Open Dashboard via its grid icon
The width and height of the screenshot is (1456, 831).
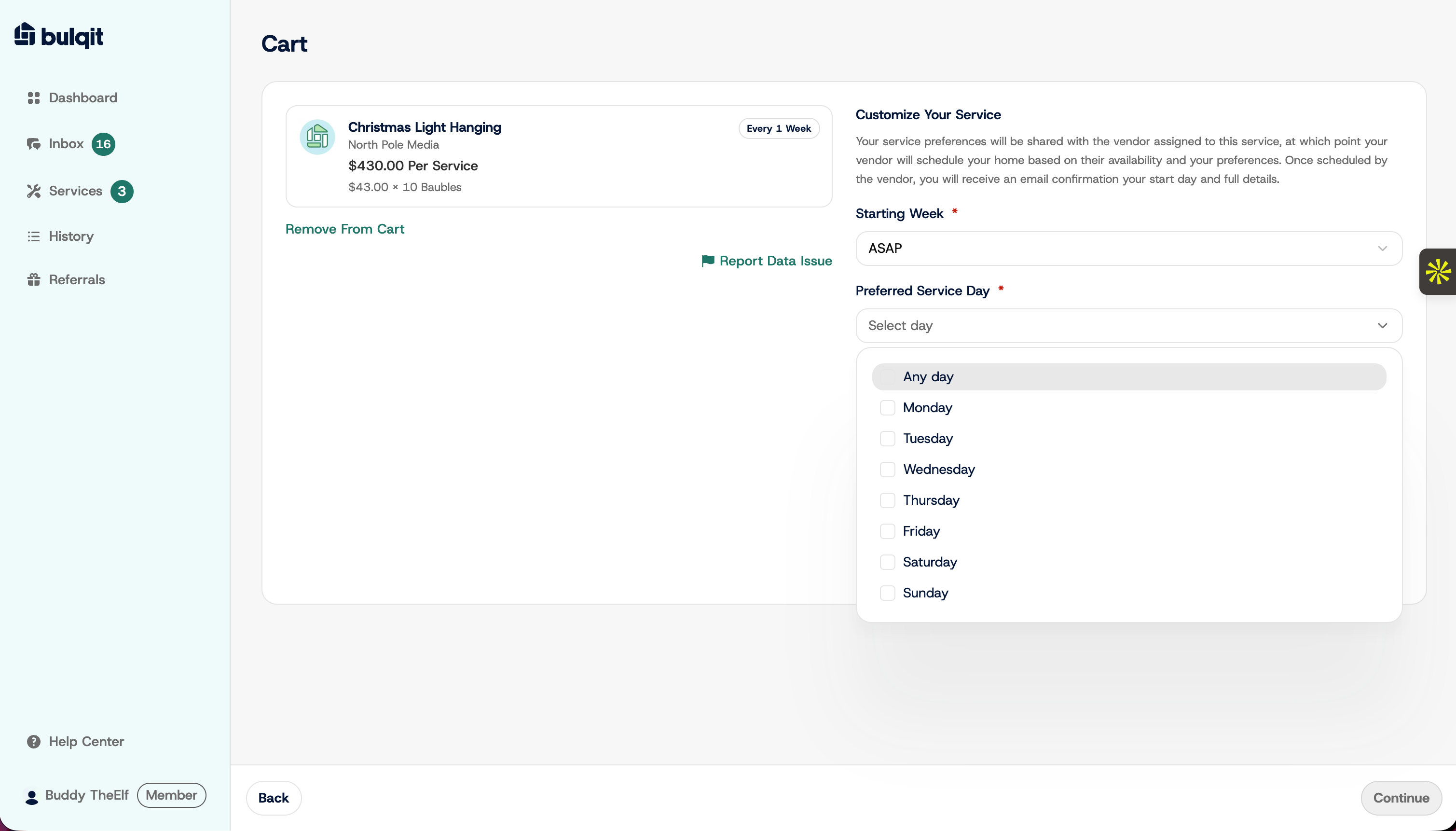(34, 98)
